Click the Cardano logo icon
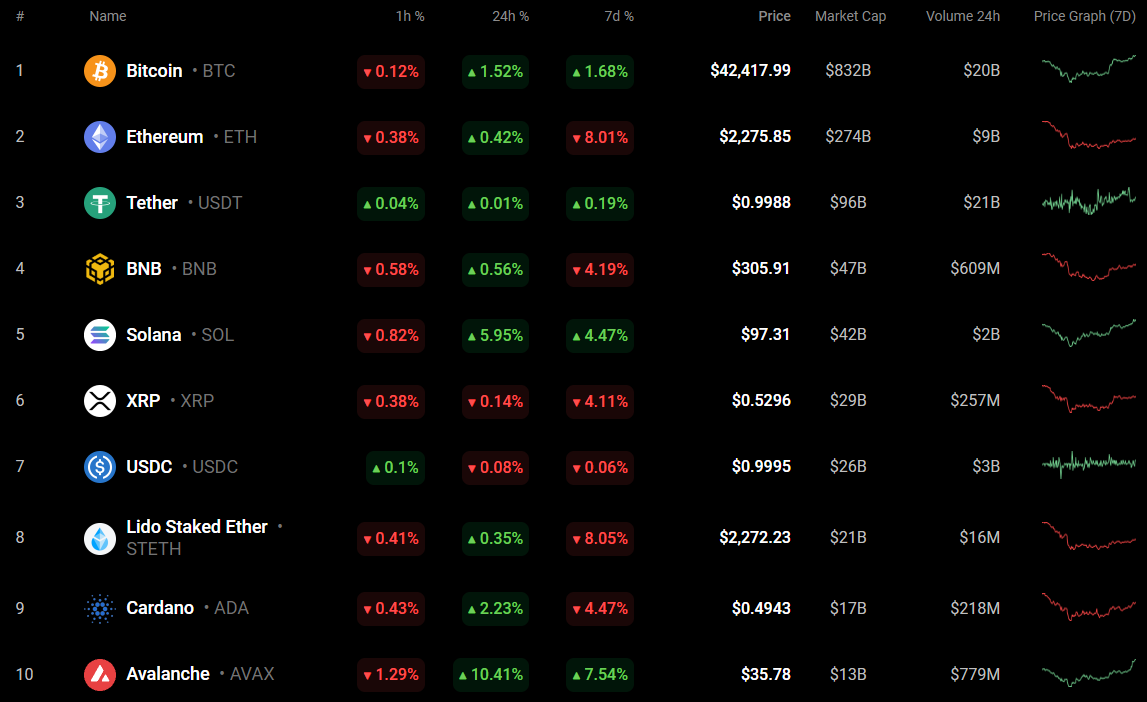This screenshot has width=1147, height=702. pyautogui.click(x=100, y=608)
